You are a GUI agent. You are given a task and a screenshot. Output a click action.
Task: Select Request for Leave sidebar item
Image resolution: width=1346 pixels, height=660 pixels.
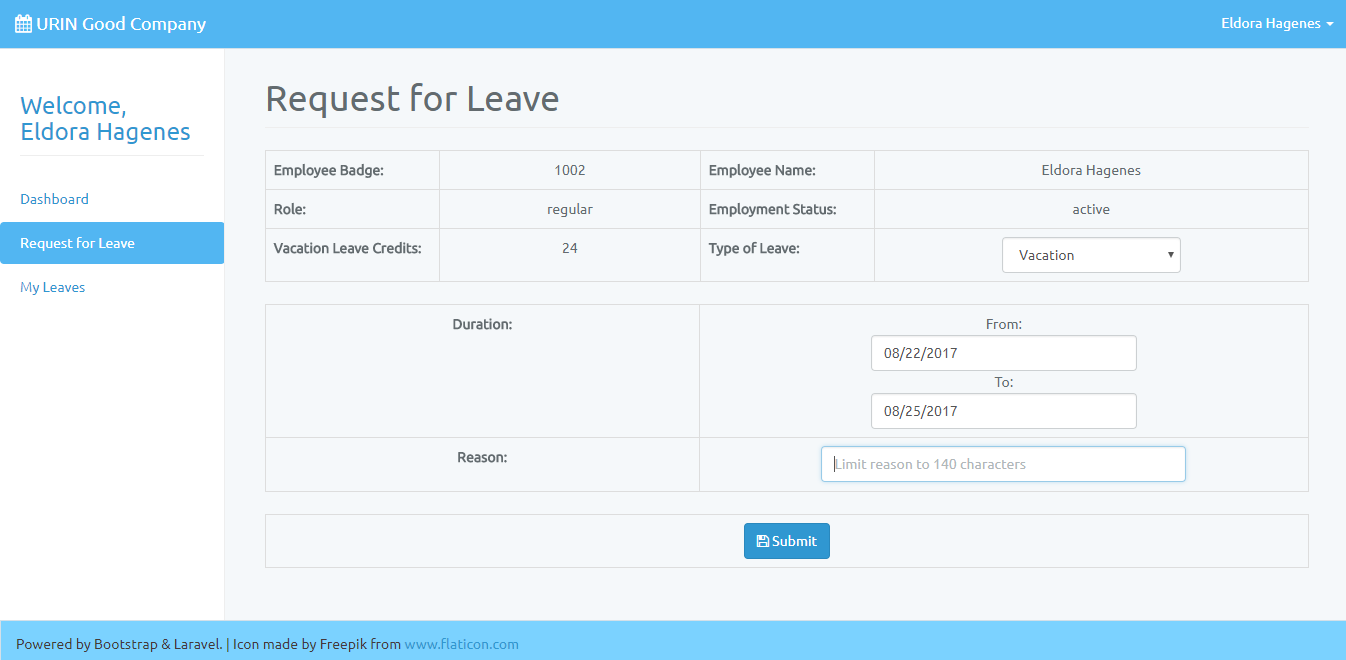[78, 243]
